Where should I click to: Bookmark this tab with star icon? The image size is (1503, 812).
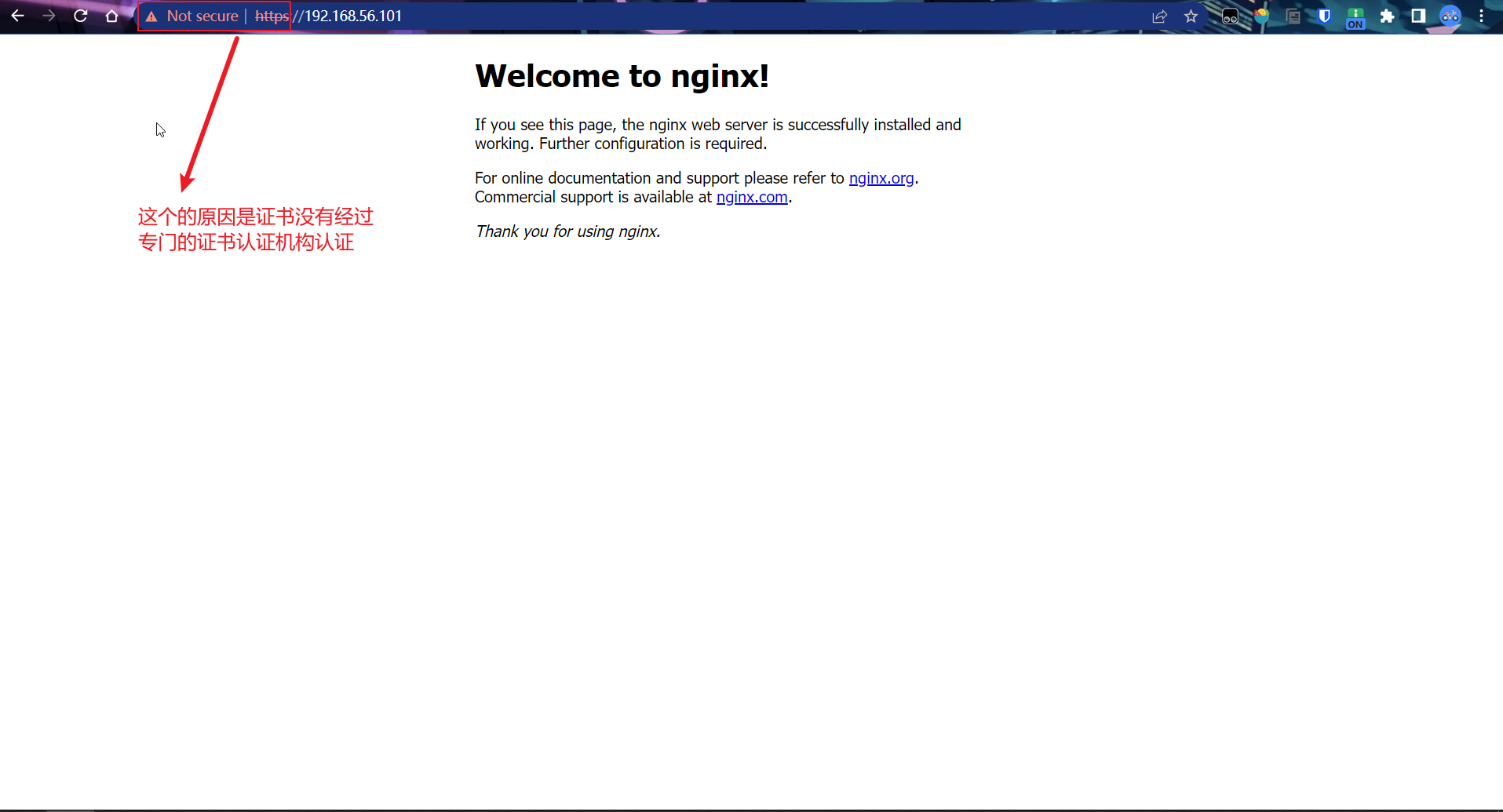[x=1191, y=16]
